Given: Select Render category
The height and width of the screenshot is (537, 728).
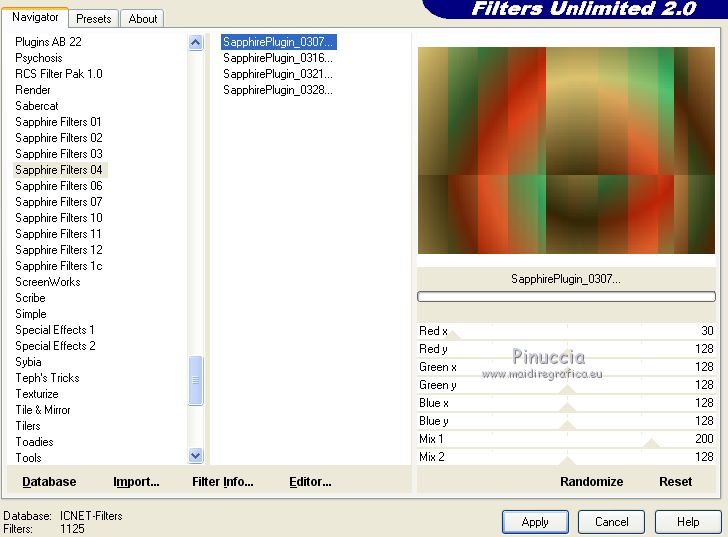Looking at the screenshot, I should pyautogui.click(x=32, y=90).
